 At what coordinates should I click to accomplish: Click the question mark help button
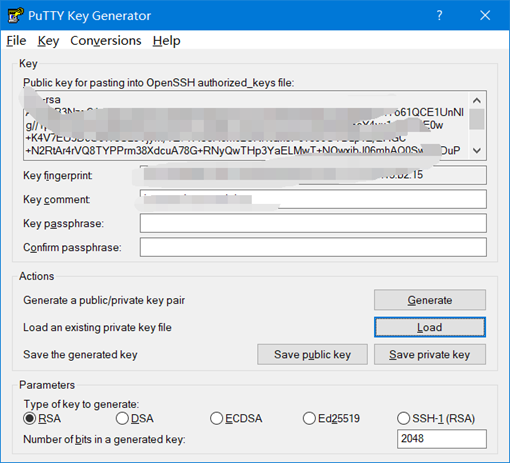(x=439, y=15)
